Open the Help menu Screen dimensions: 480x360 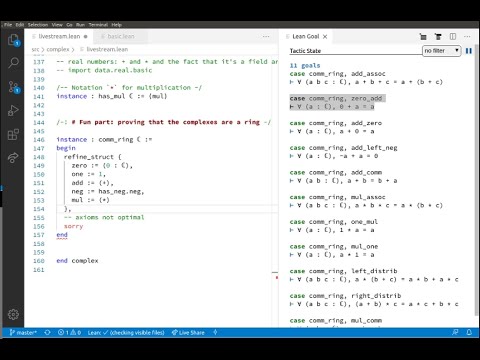point(116,25)
